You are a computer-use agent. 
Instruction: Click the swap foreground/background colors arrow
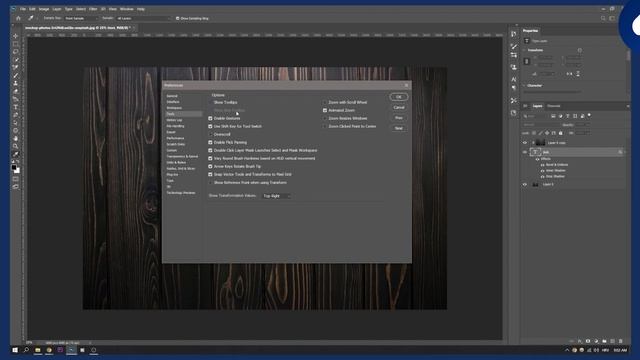[18, 162]
